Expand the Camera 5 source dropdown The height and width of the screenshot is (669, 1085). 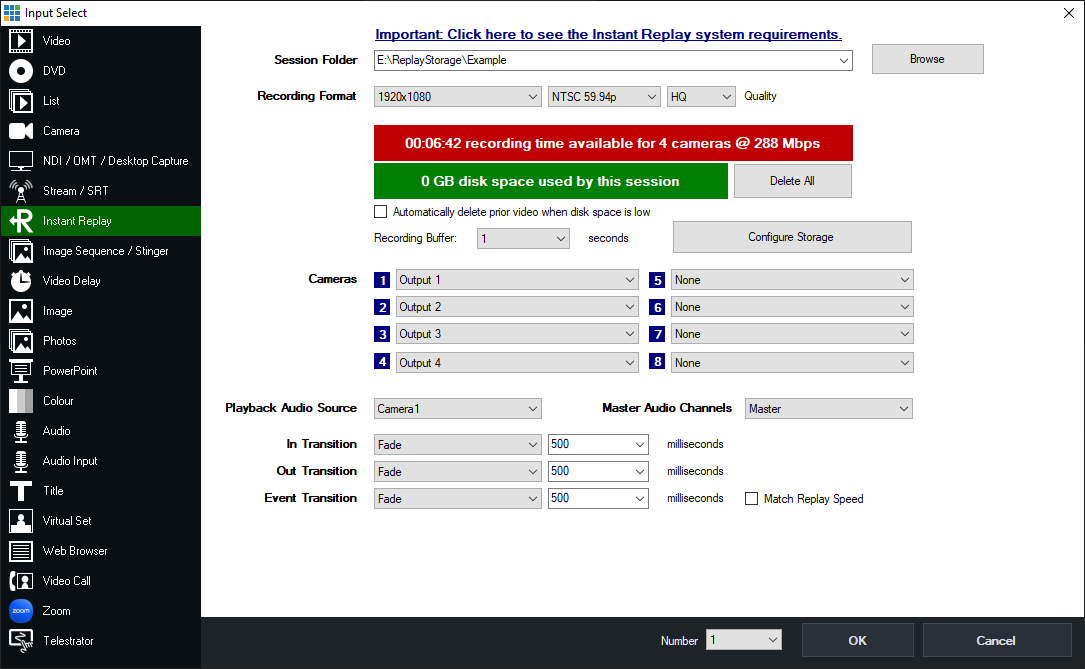[792, 280]
